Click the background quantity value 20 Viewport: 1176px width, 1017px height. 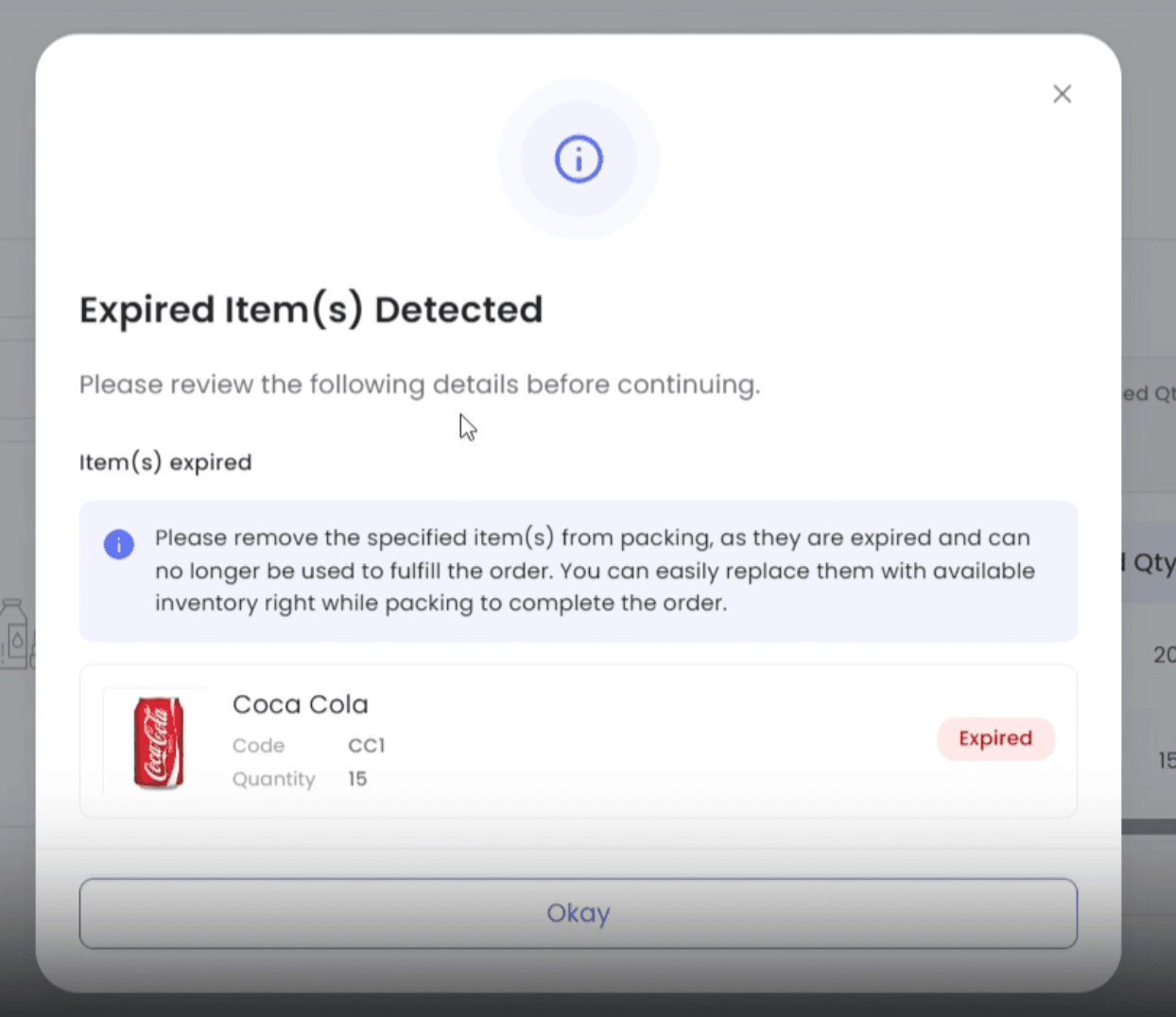click(1163, 654)
